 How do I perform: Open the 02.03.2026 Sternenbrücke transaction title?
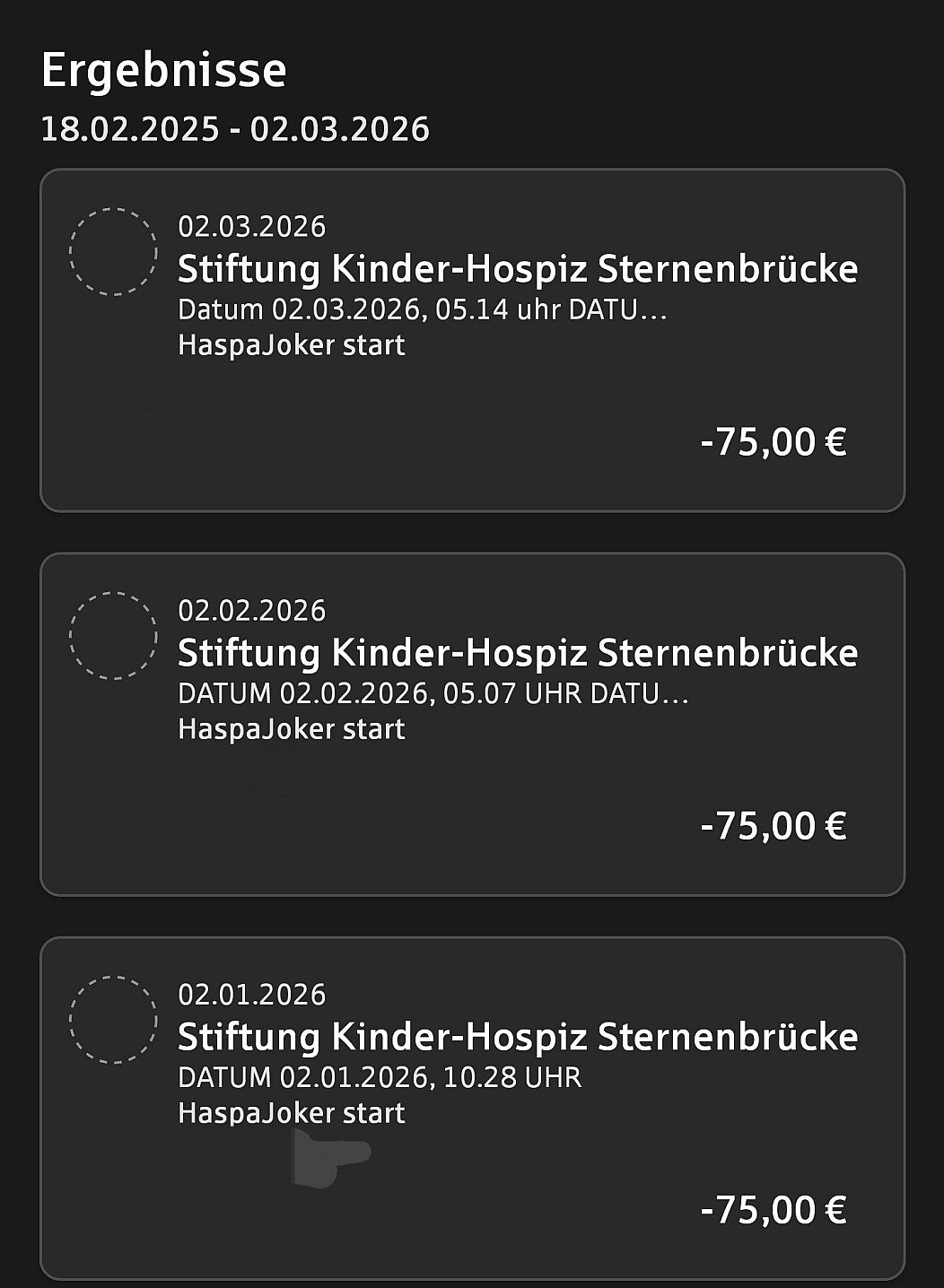517,269
